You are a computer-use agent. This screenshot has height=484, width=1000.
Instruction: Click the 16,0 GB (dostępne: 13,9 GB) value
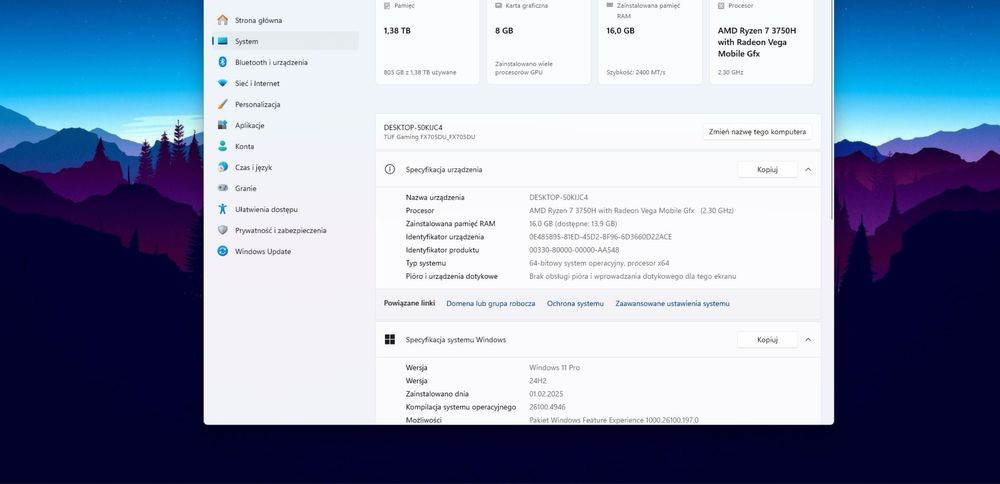[x=573, y=224]
